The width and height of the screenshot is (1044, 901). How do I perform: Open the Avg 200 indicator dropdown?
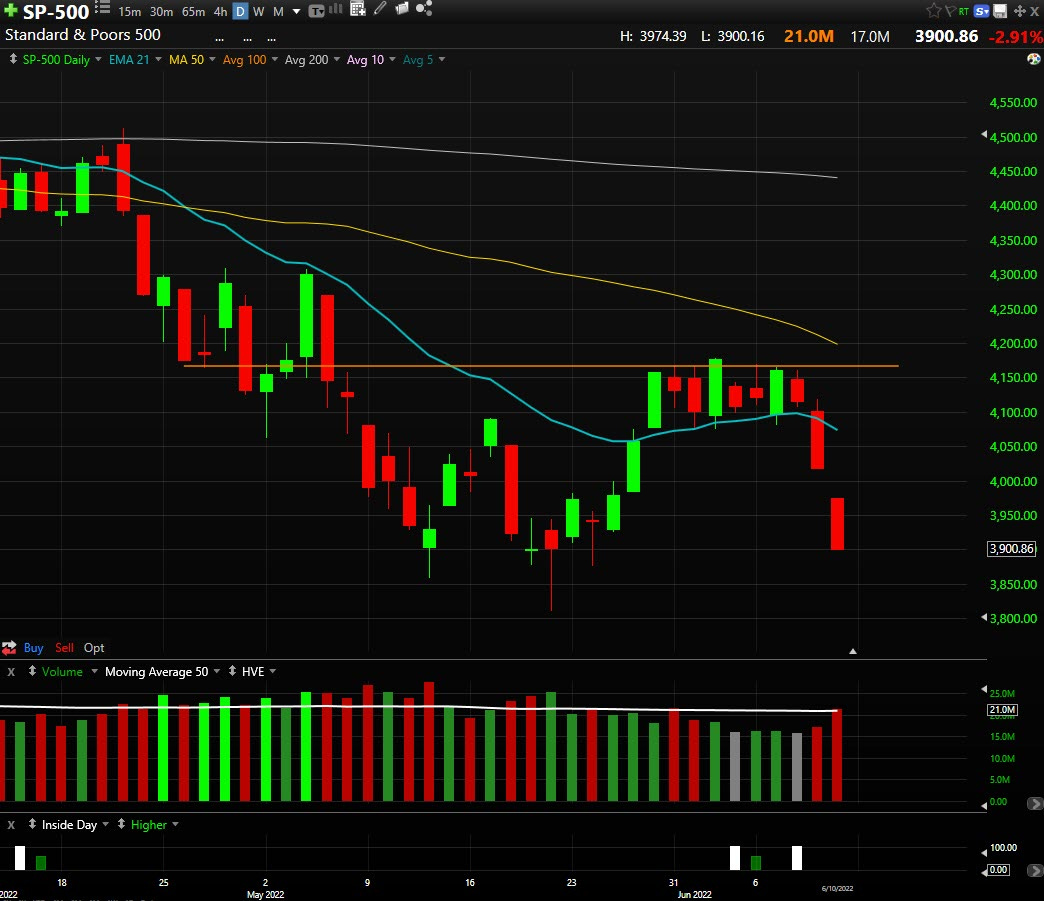(336, 59)
